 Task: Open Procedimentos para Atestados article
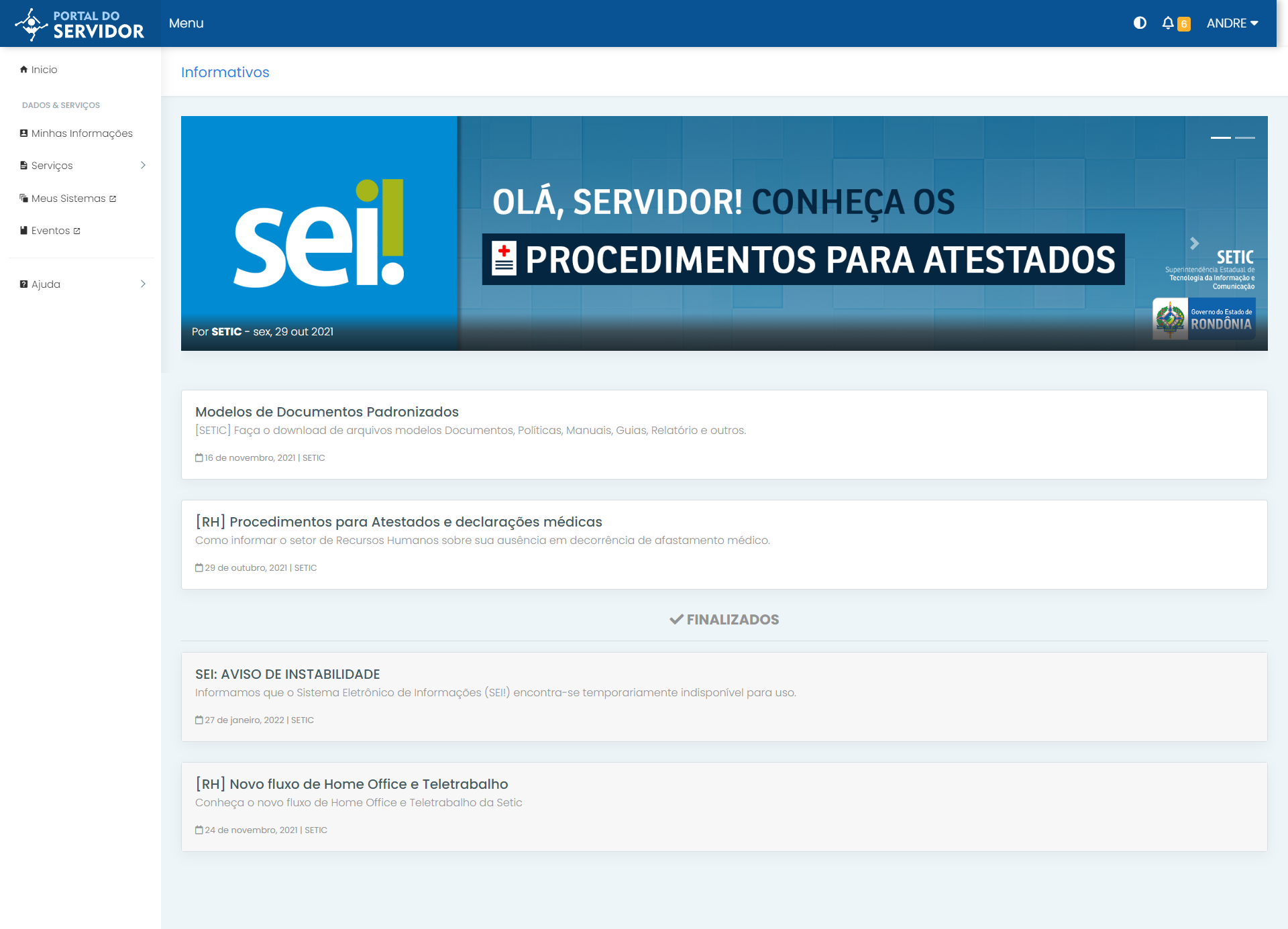pos(398,522)
